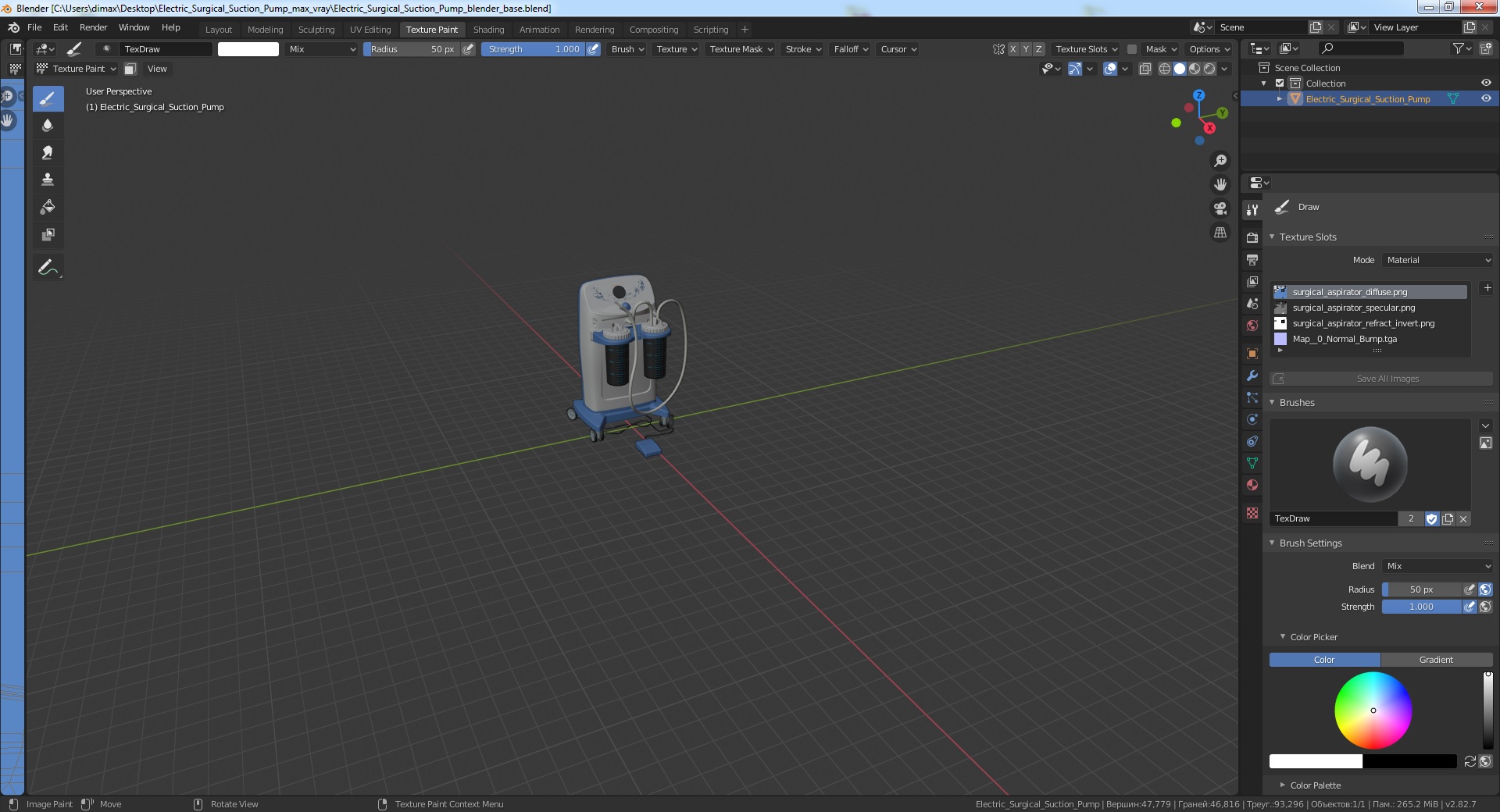Select the Color mode button
This screenshot has height=812, width=1500.
pyautogui.click(x=1324, y=660)
